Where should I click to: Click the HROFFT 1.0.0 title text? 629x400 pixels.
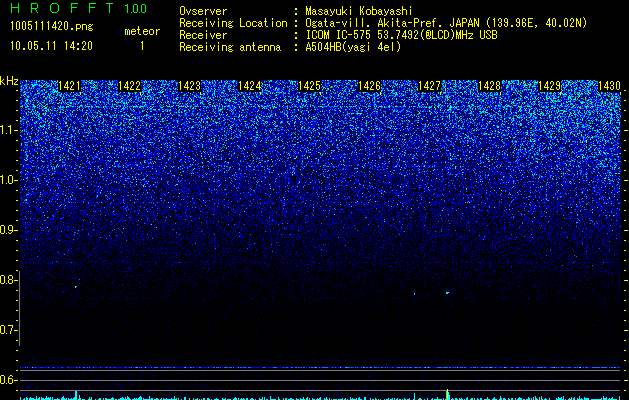[78, 8]
